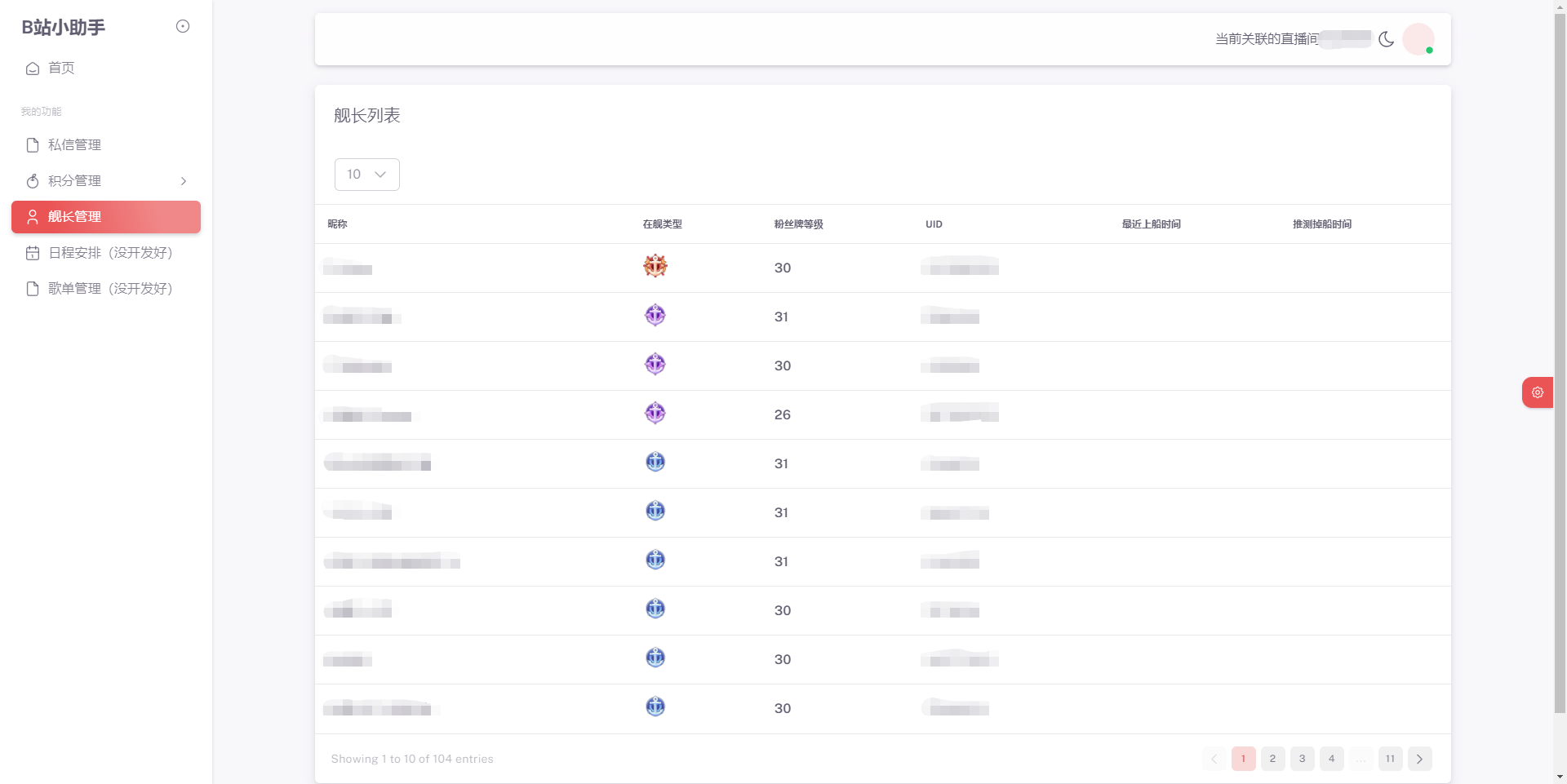Click the vertical page scrollbar
Viewport: 1567px width, 784px height.
(x=1560, y=359)
